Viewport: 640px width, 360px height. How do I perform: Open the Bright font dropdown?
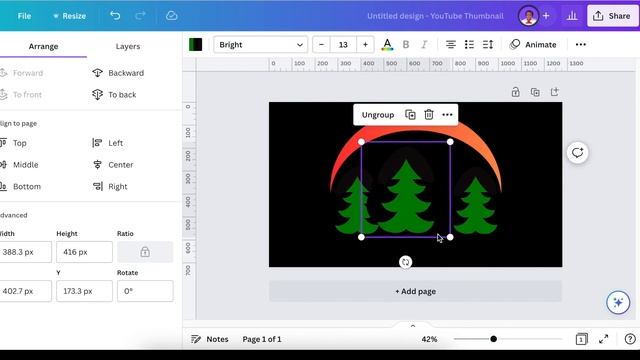pyautogui.click(x=260, y=44)
